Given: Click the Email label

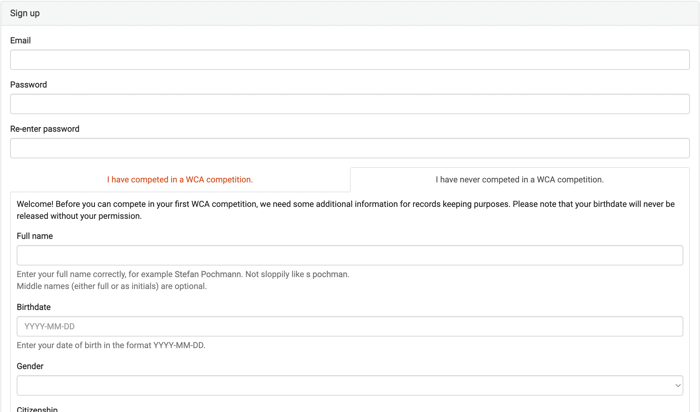Looking at the screenshot, I should tap(21, 40).
